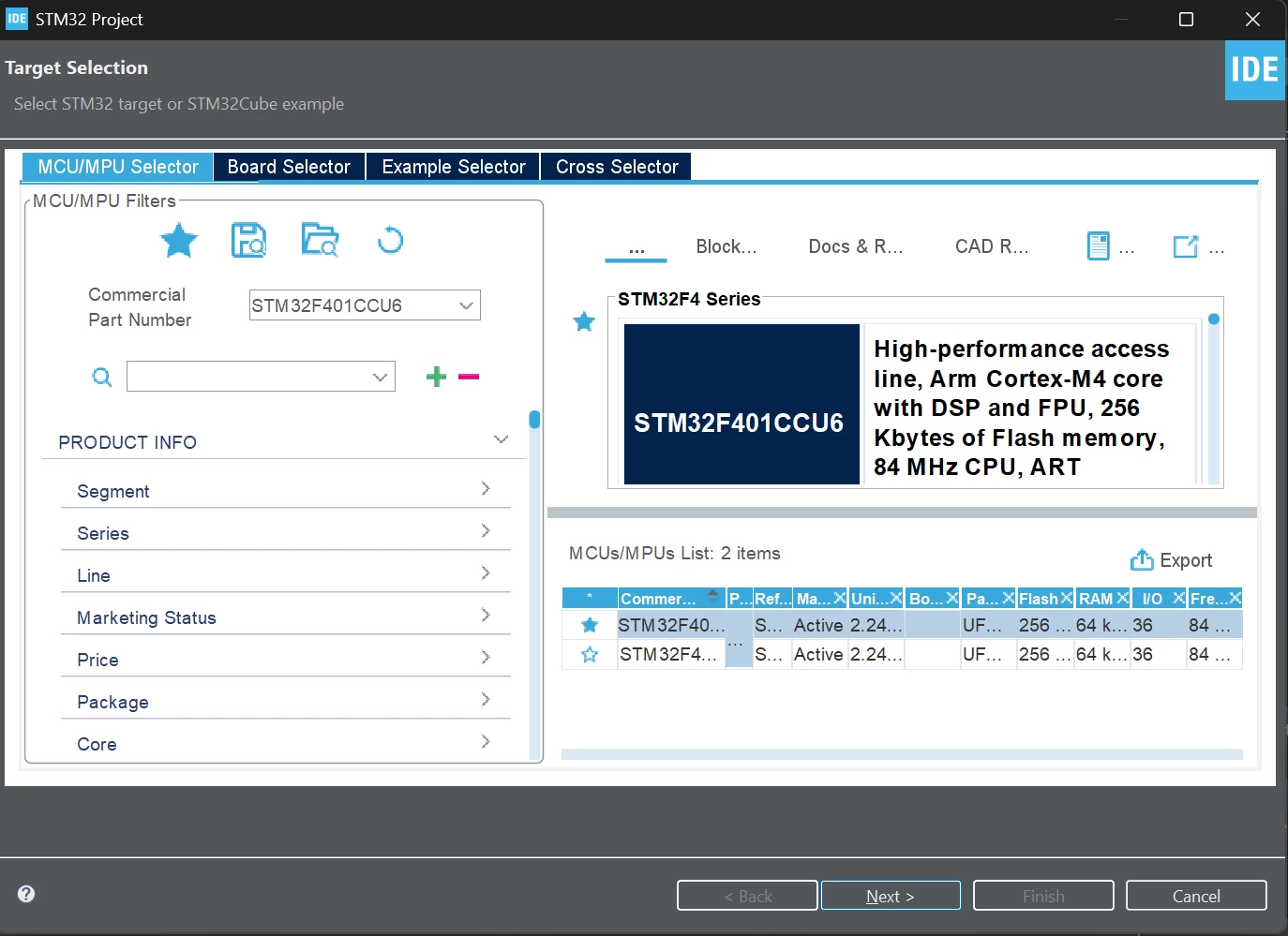Switch to the Example Selector tab
Screen dimensions: 1288x936
coord(454,167)
